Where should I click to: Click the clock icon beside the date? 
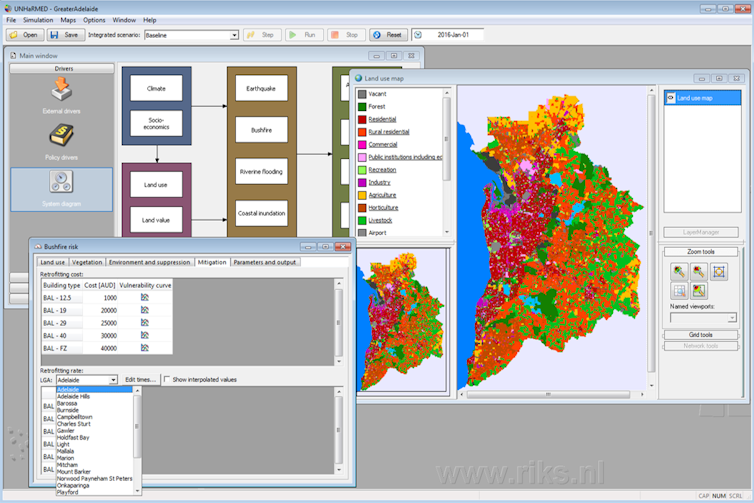tap(418, 35)
